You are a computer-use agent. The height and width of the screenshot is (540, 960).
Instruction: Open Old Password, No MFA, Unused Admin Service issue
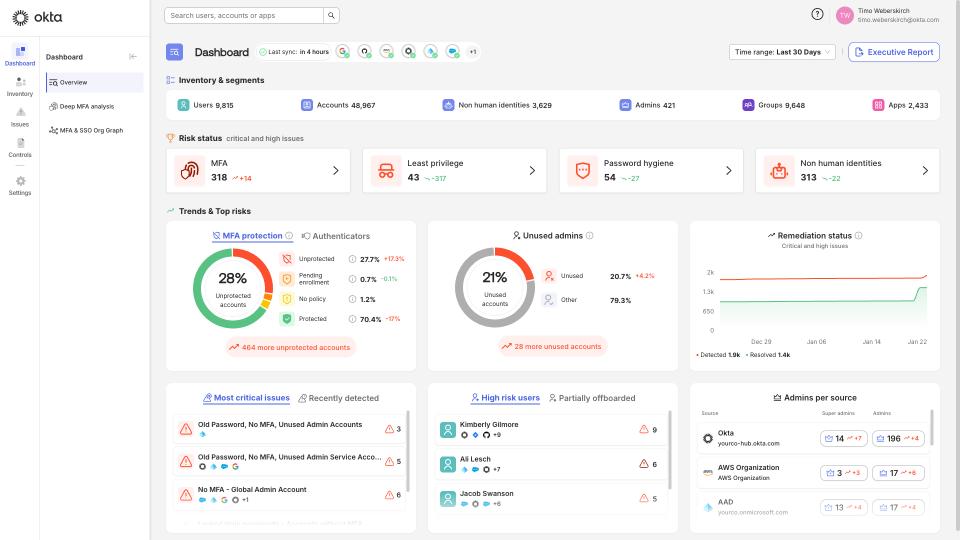tap(288, 462)
